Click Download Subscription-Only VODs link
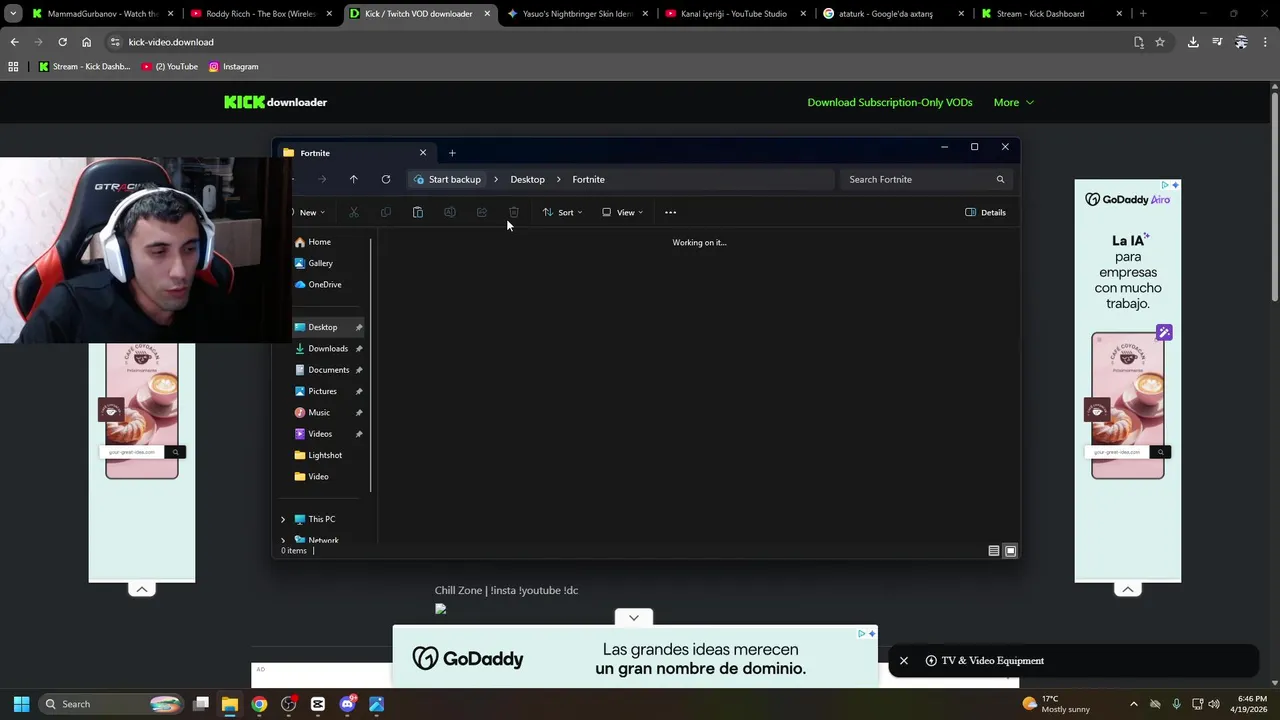This screenshot has width=1280, height=720. [x=890, y=102]
